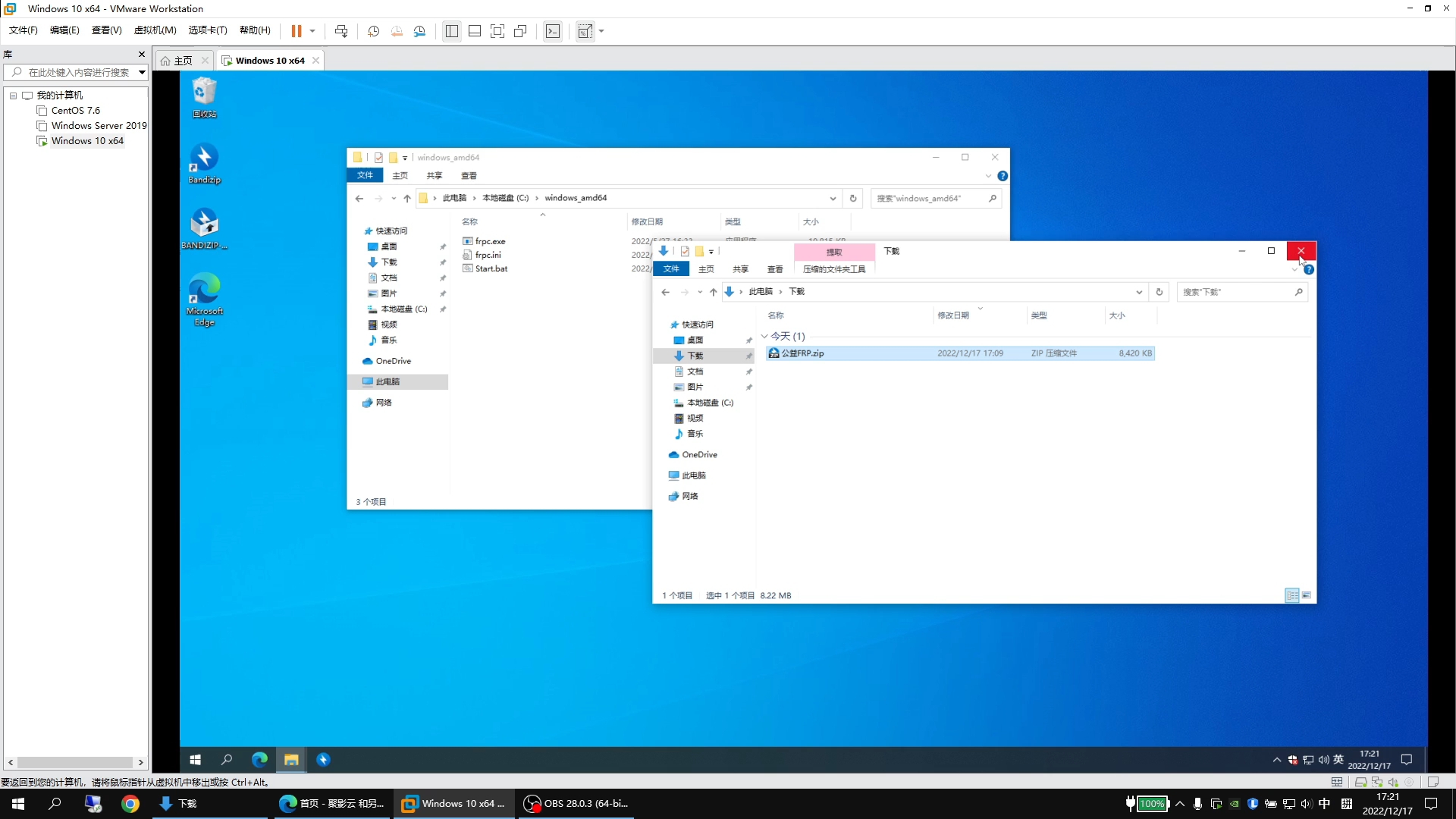The width and height of the screenshot is (1456, 819).
Task: Refresh the Downloads folder view
Action: point(1159,292)
